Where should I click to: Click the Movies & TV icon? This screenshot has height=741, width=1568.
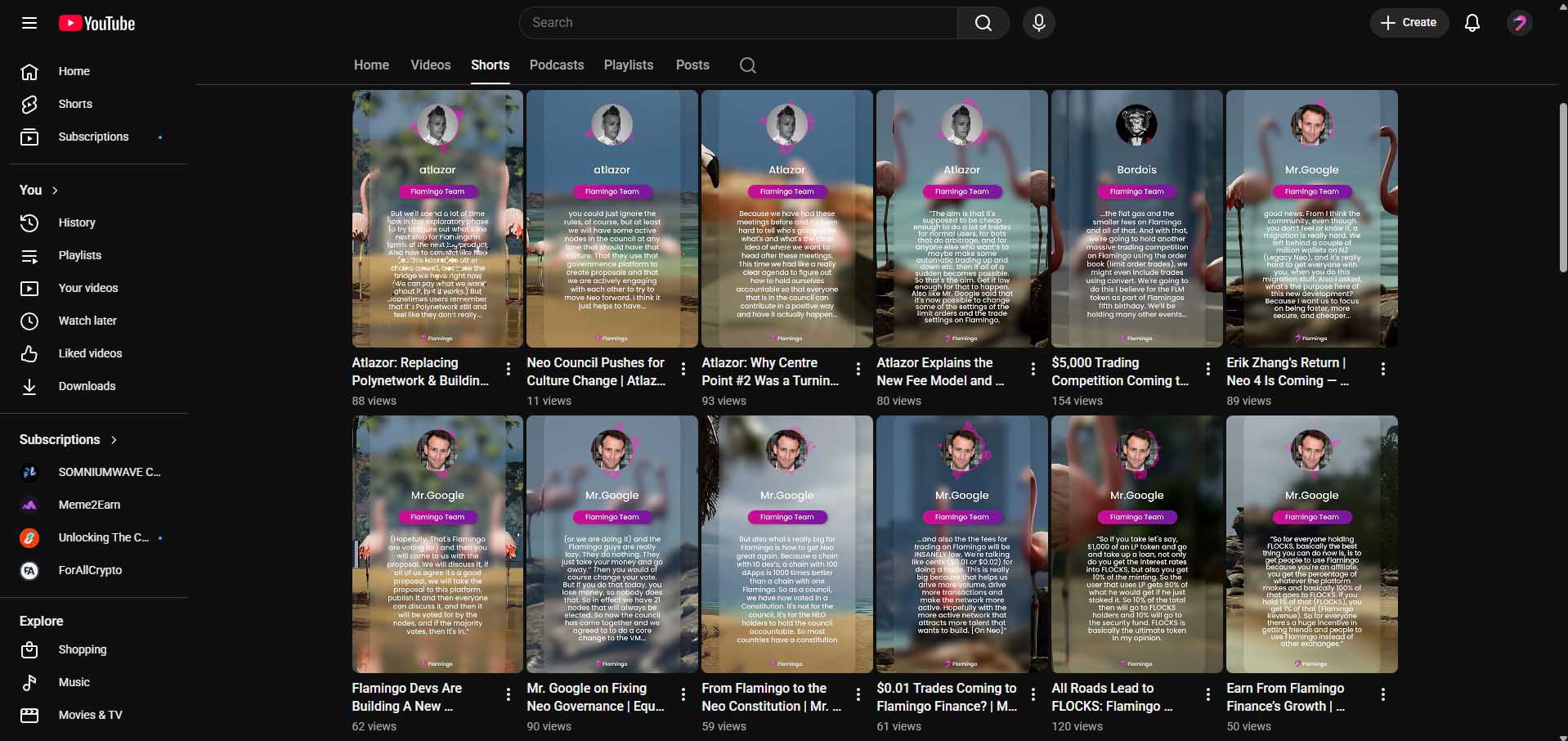click(29, 716)
